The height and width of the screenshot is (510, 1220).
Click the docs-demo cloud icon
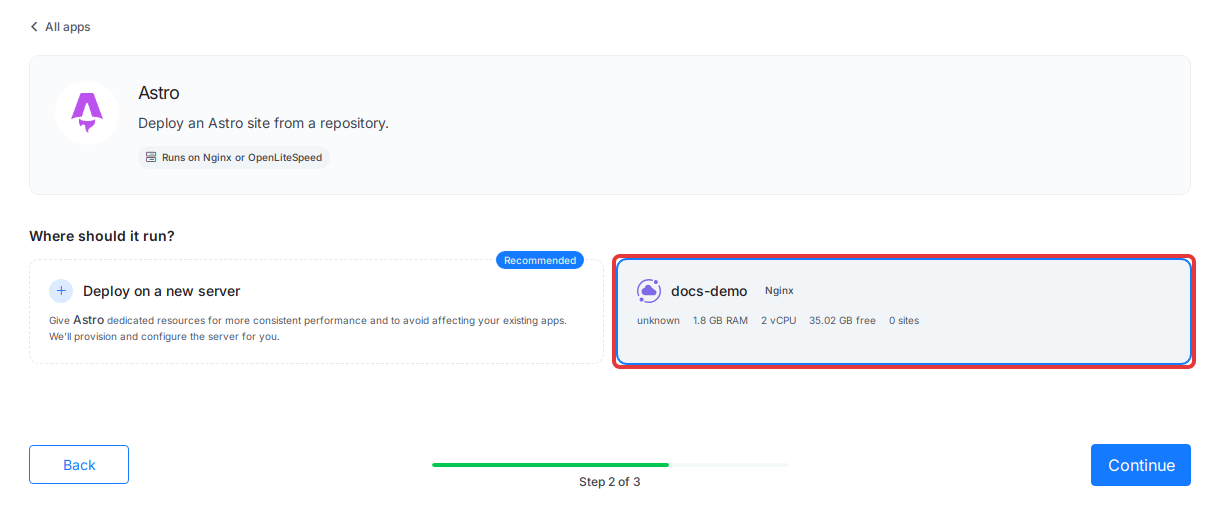click(649, 291)
